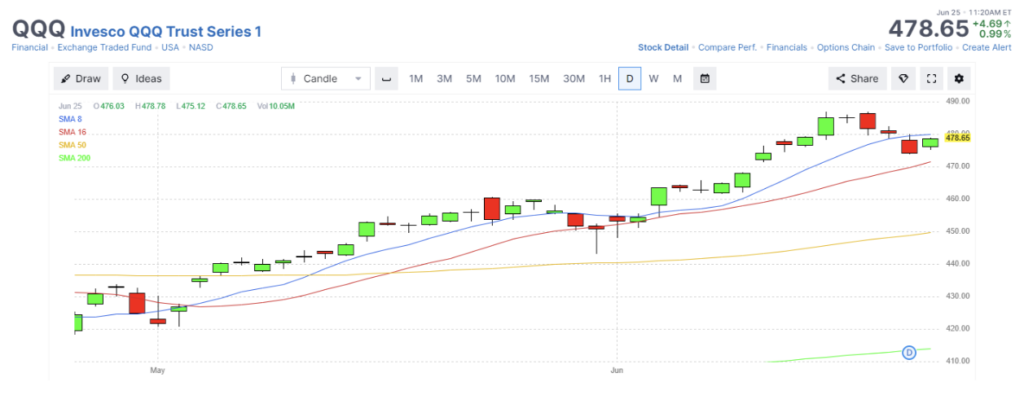Screen dimensions: 1024x404
Task: Open Compare Perf. link
Action: click(728, 48)
